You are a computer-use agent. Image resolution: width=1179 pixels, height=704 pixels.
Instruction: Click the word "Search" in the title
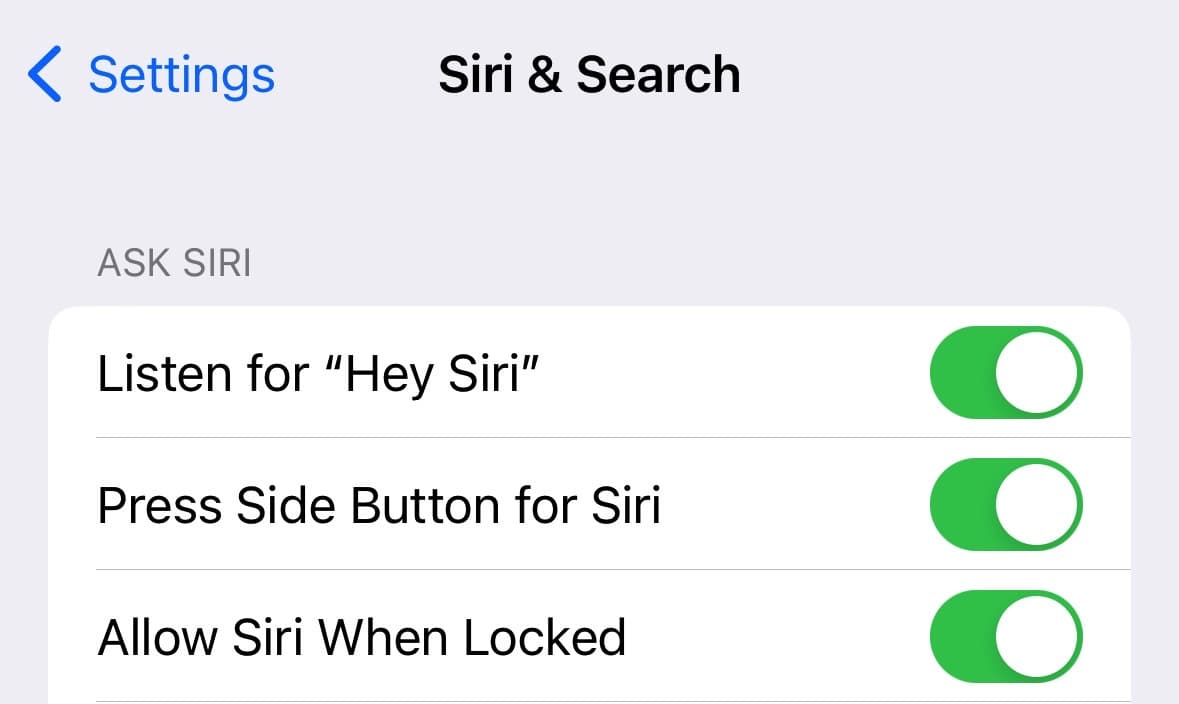click(658, 76)
